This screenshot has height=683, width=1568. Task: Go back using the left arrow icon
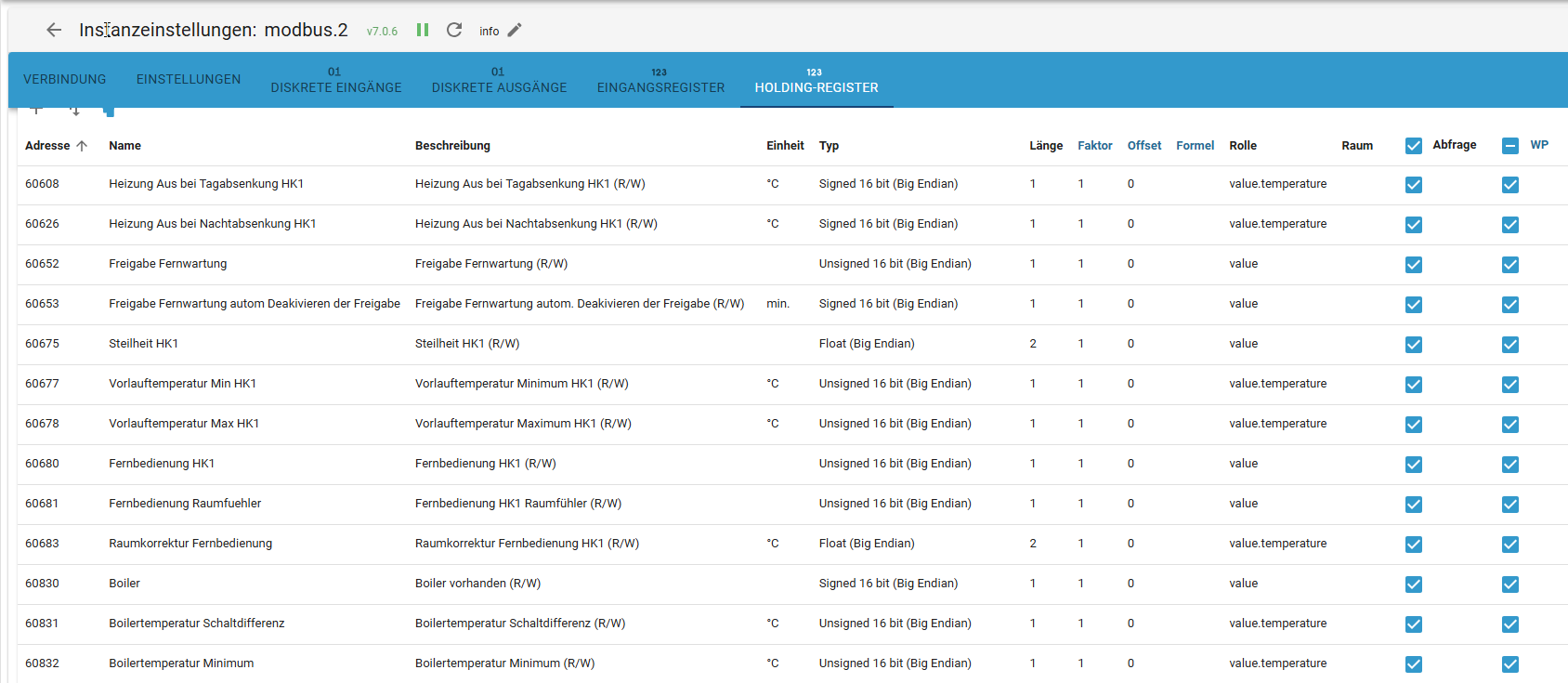[54, 30]
